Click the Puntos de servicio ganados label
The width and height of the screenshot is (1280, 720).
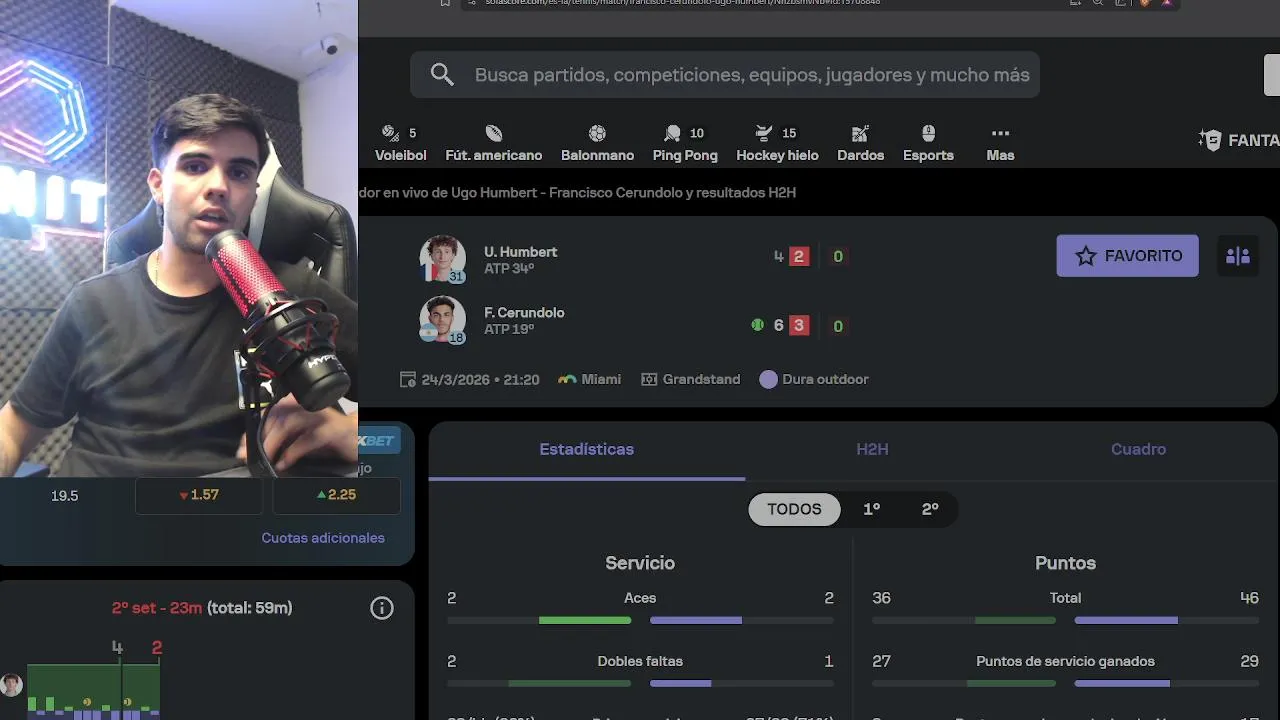click(x=1065, y=661)
